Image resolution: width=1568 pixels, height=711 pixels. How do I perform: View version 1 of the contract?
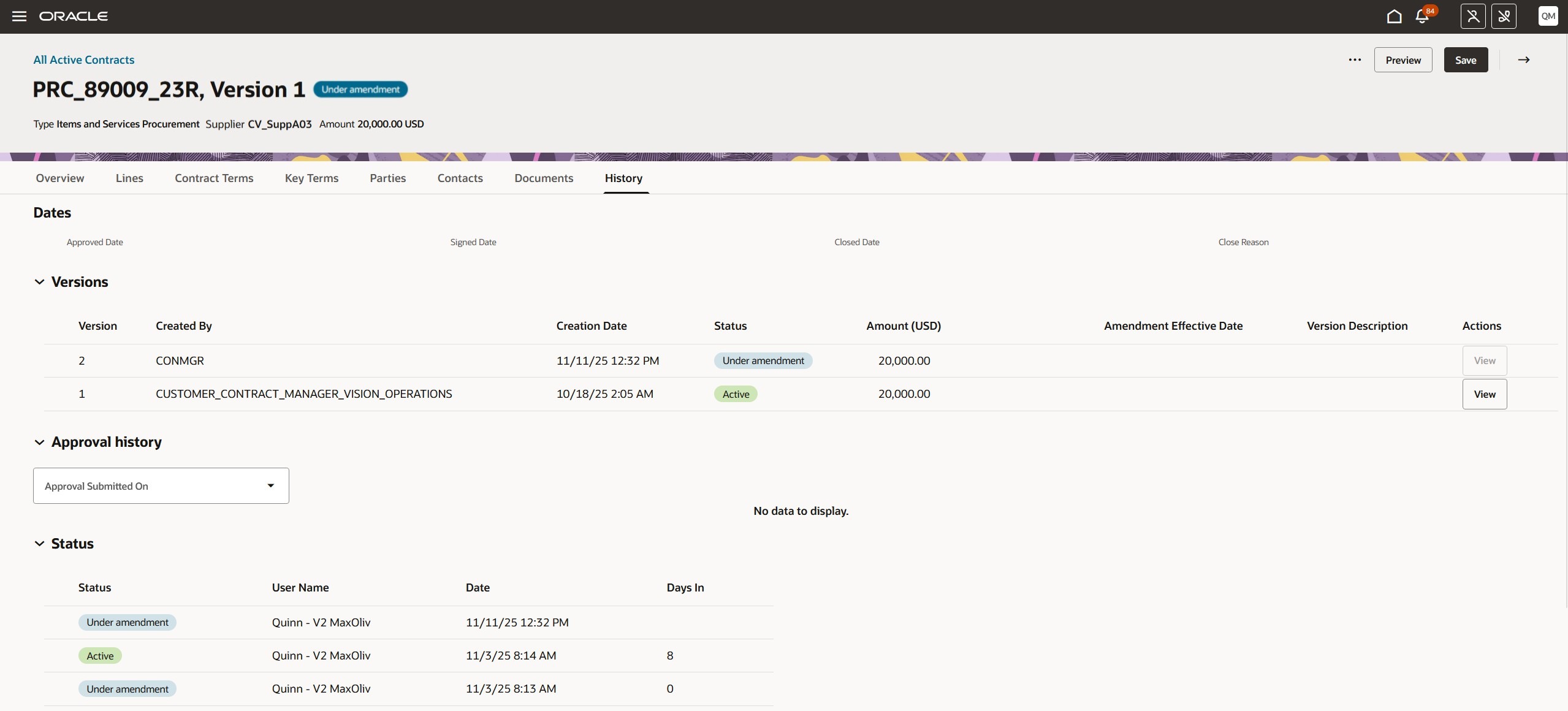(1484, 394)
